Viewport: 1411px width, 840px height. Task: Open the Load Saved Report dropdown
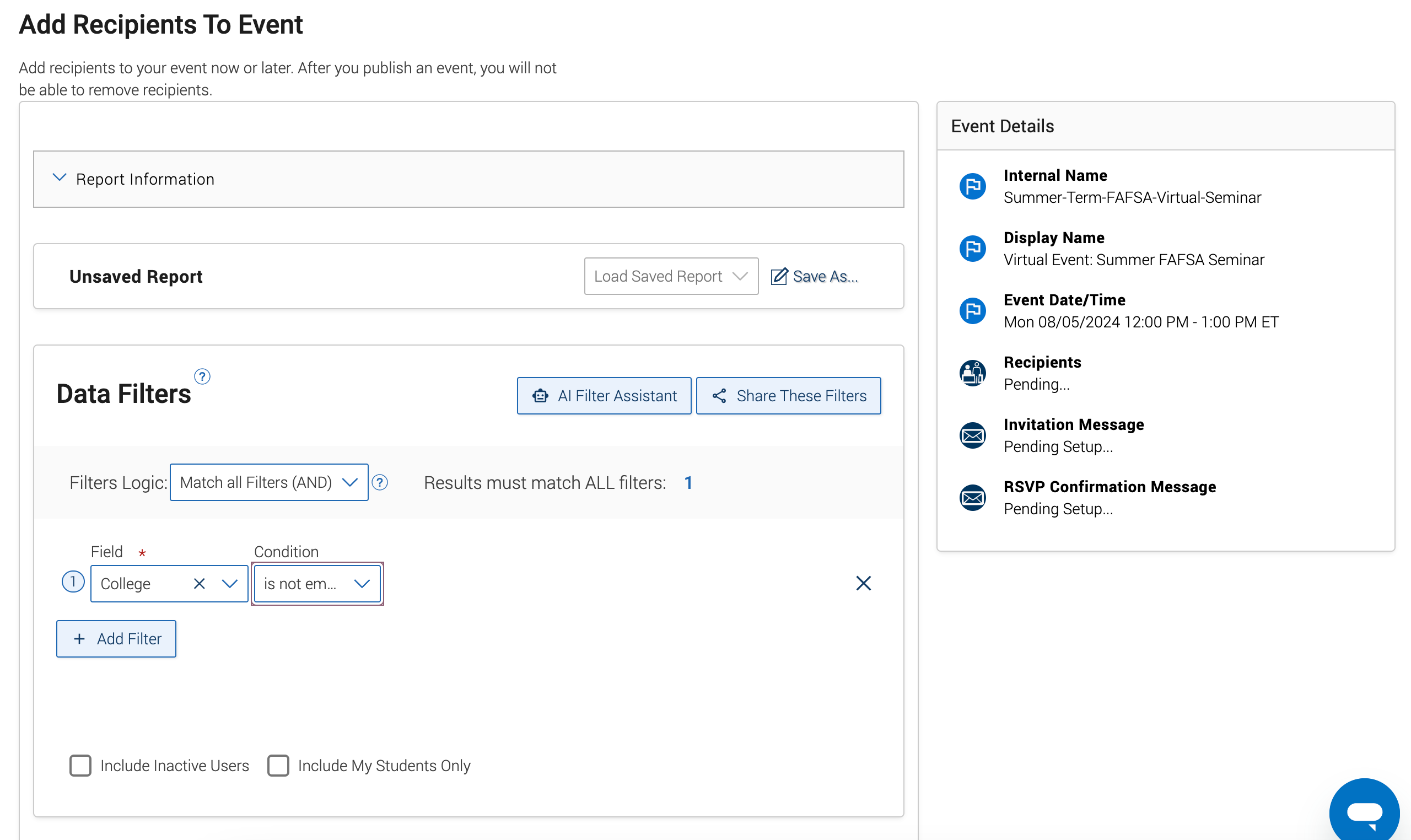(671, 276)
